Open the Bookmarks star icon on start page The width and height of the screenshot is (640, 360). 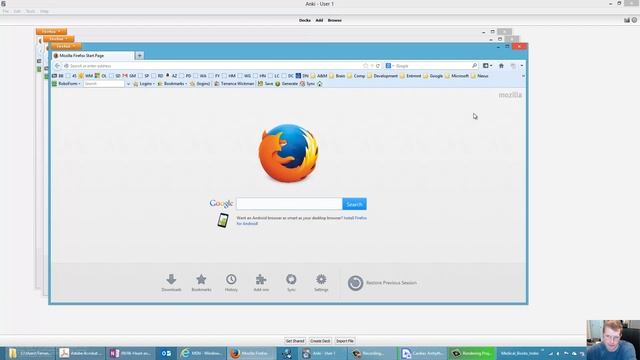click(x=201, y=280)
